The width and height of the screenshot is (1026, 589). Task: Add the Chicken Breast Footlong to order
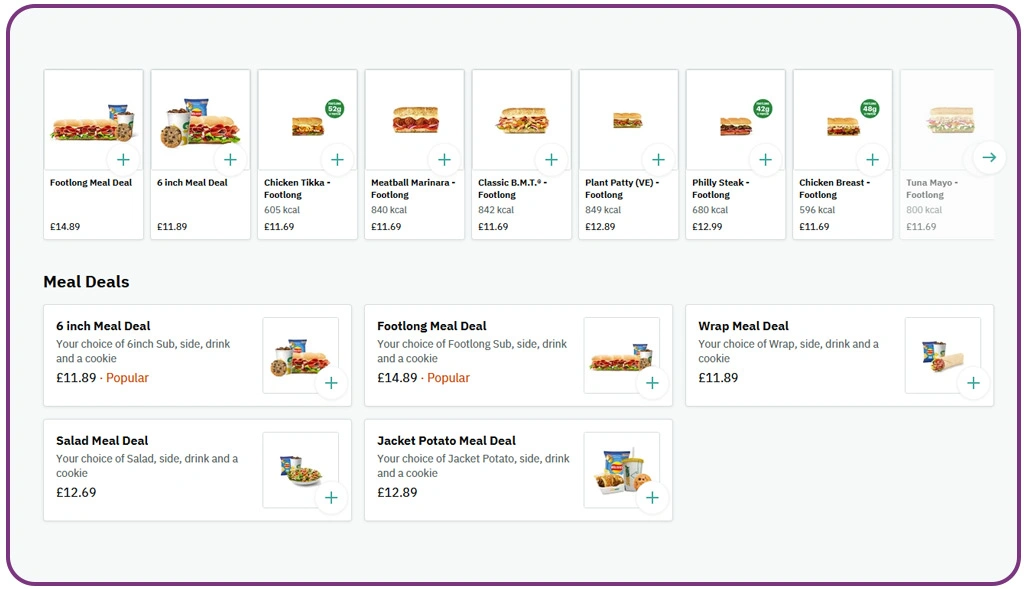[x=872, y=159]
